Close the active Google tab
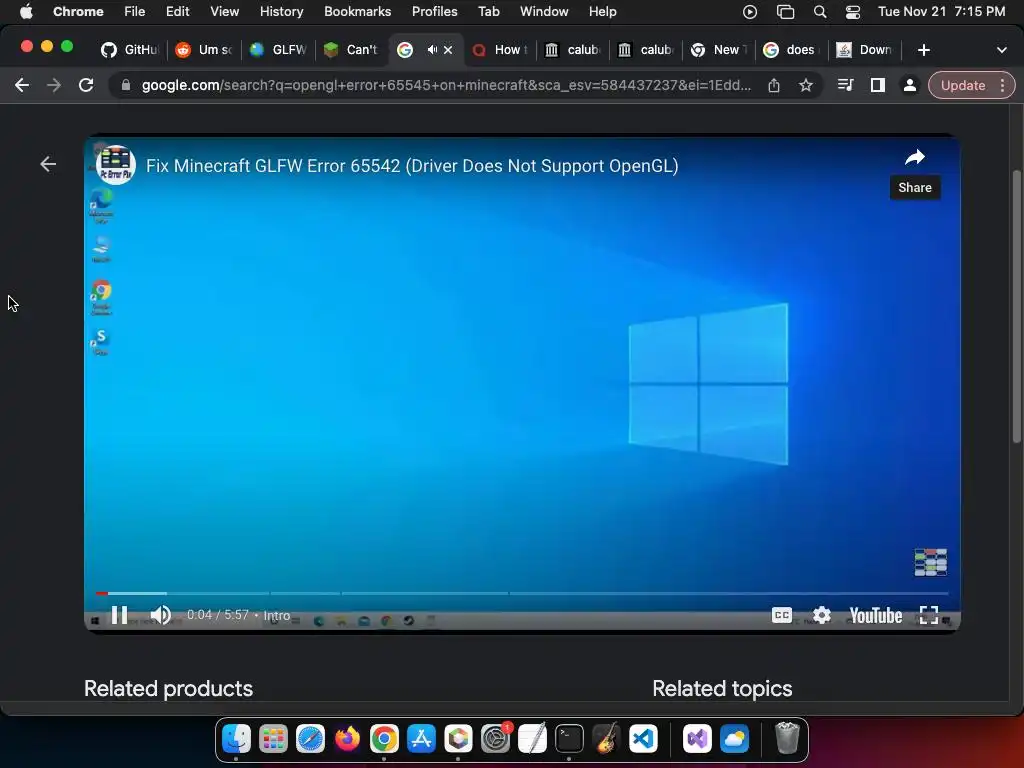 tap(448, 50)
